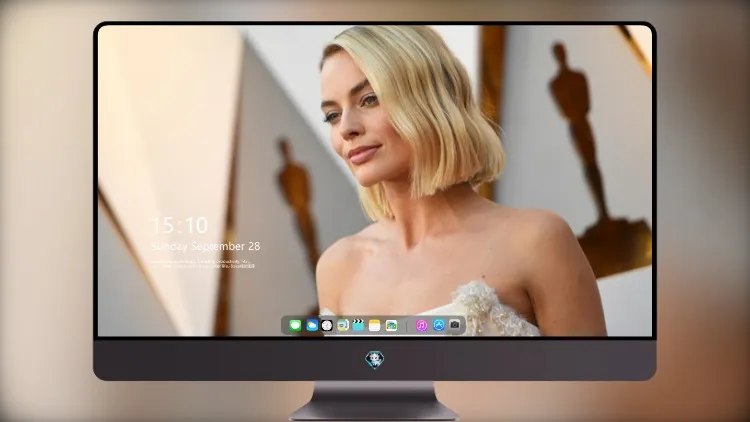Click the logo badge on monitor chin
This screenshot has width=750, height=422.
(375, 359)
